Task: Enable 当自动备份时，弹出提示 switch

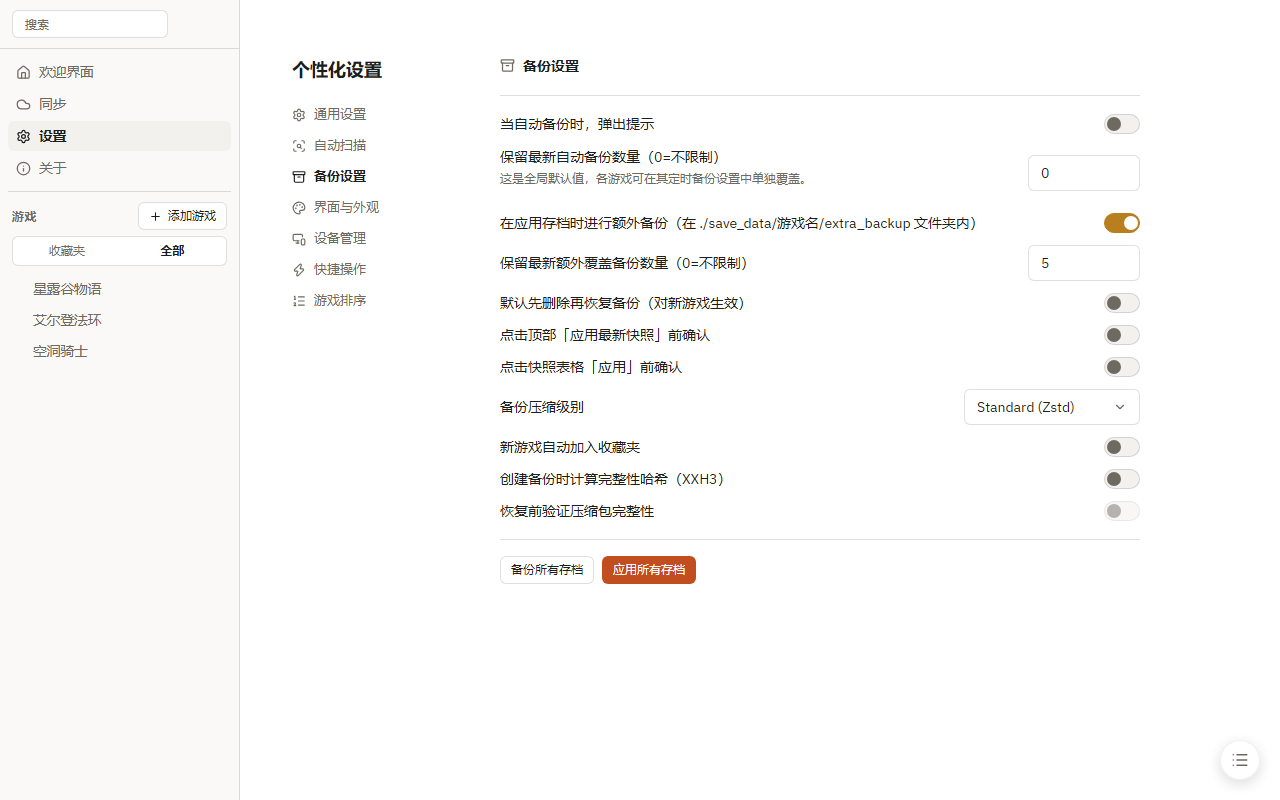Action: (1121, 124)
